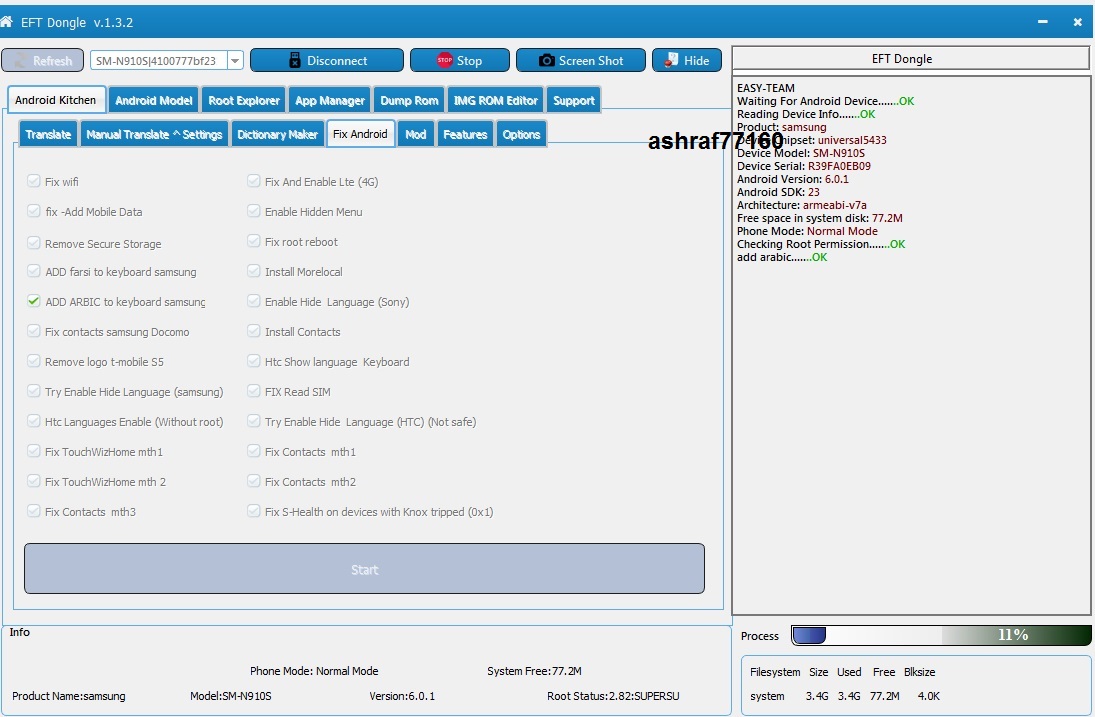Toggle Enable Hidden Menu checkbox

click(253, 211)
